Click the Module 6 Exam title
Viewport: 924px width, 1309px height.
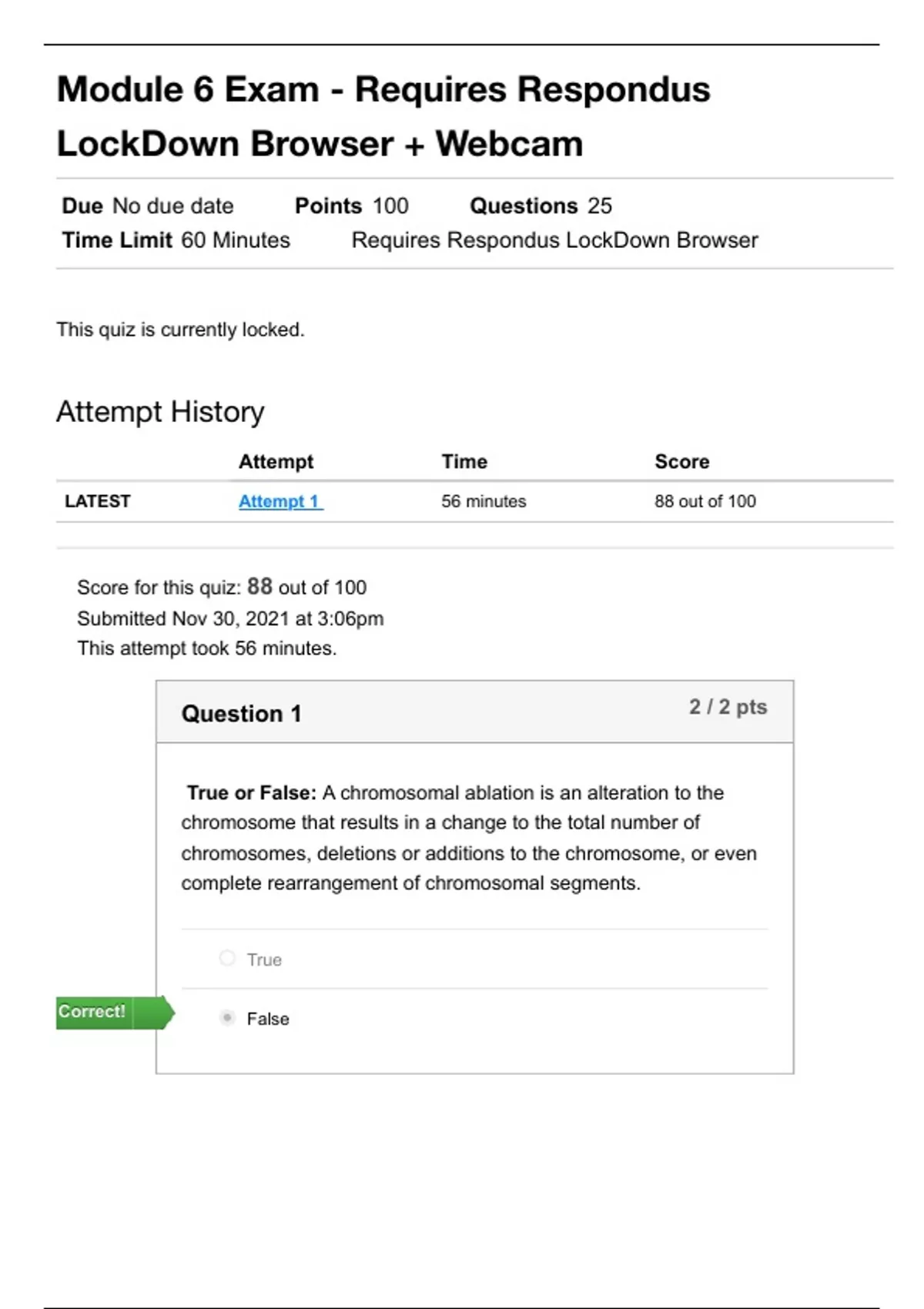383,116
